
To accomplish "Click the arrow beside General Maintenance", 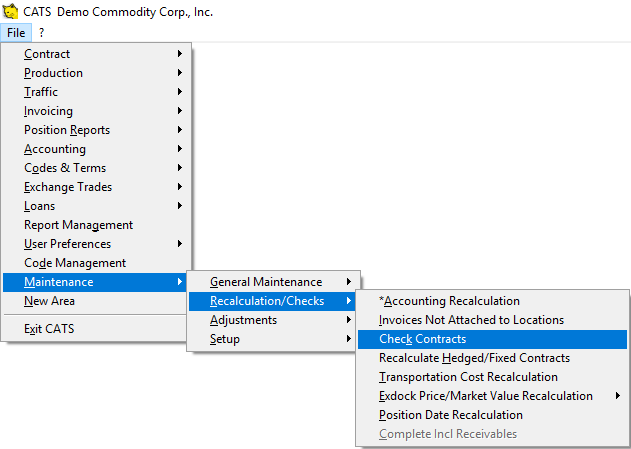I will pos(349,282).
